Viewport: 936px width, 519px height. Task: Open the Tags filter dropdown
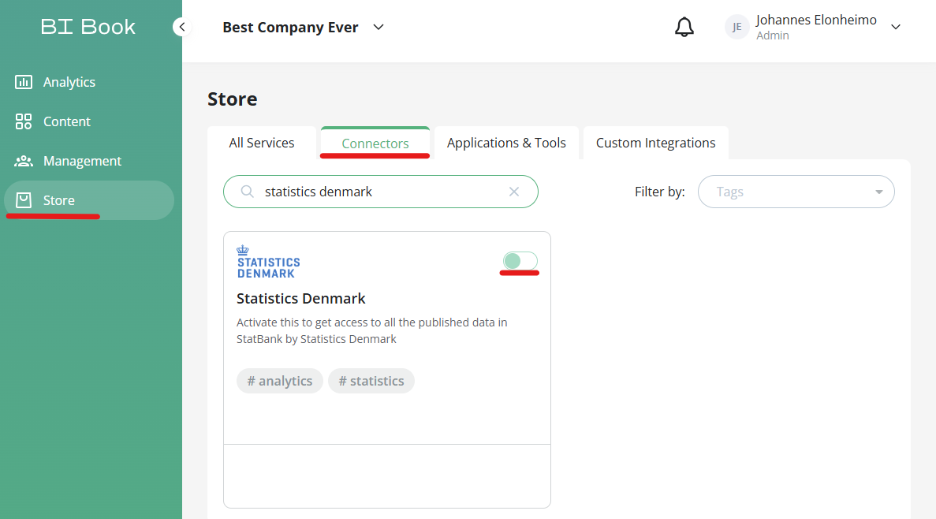(796, 192)
